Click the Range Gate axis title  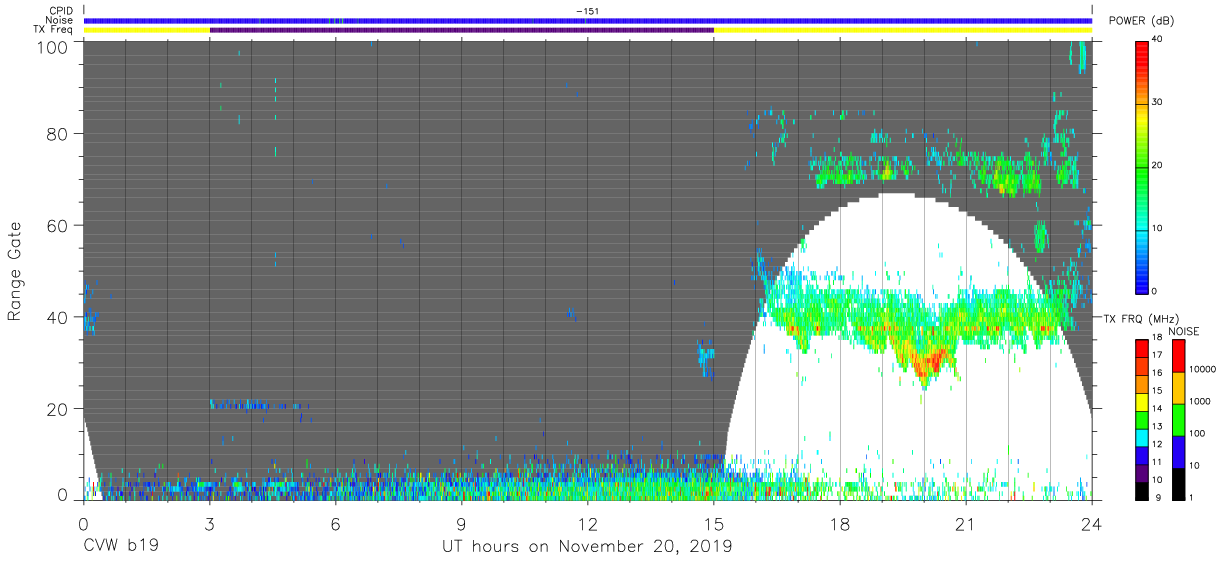(15, 271)
